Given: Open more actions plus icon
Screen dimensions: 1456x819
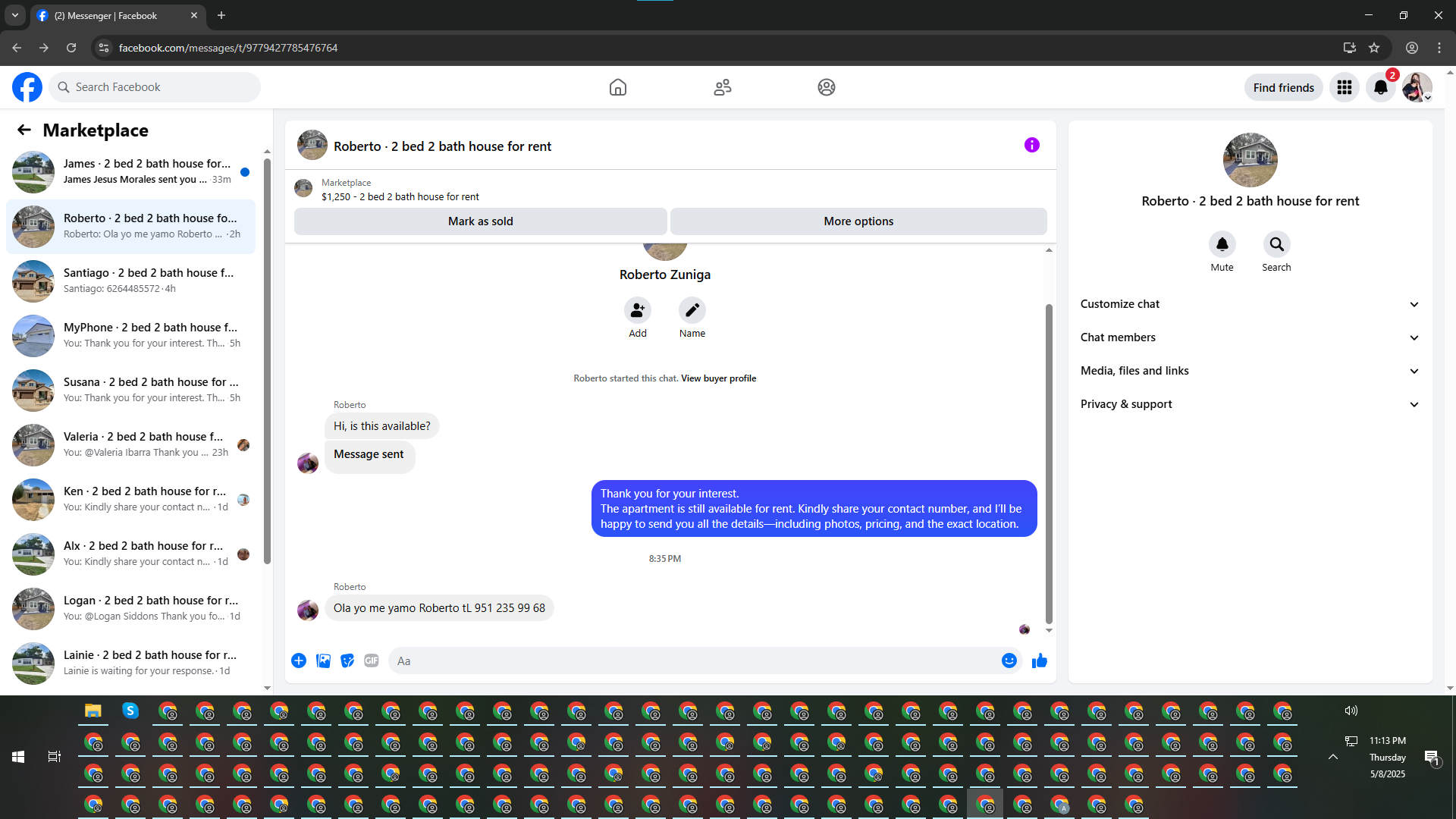Looking at the screenshot, I should click(x=299, y=661).
